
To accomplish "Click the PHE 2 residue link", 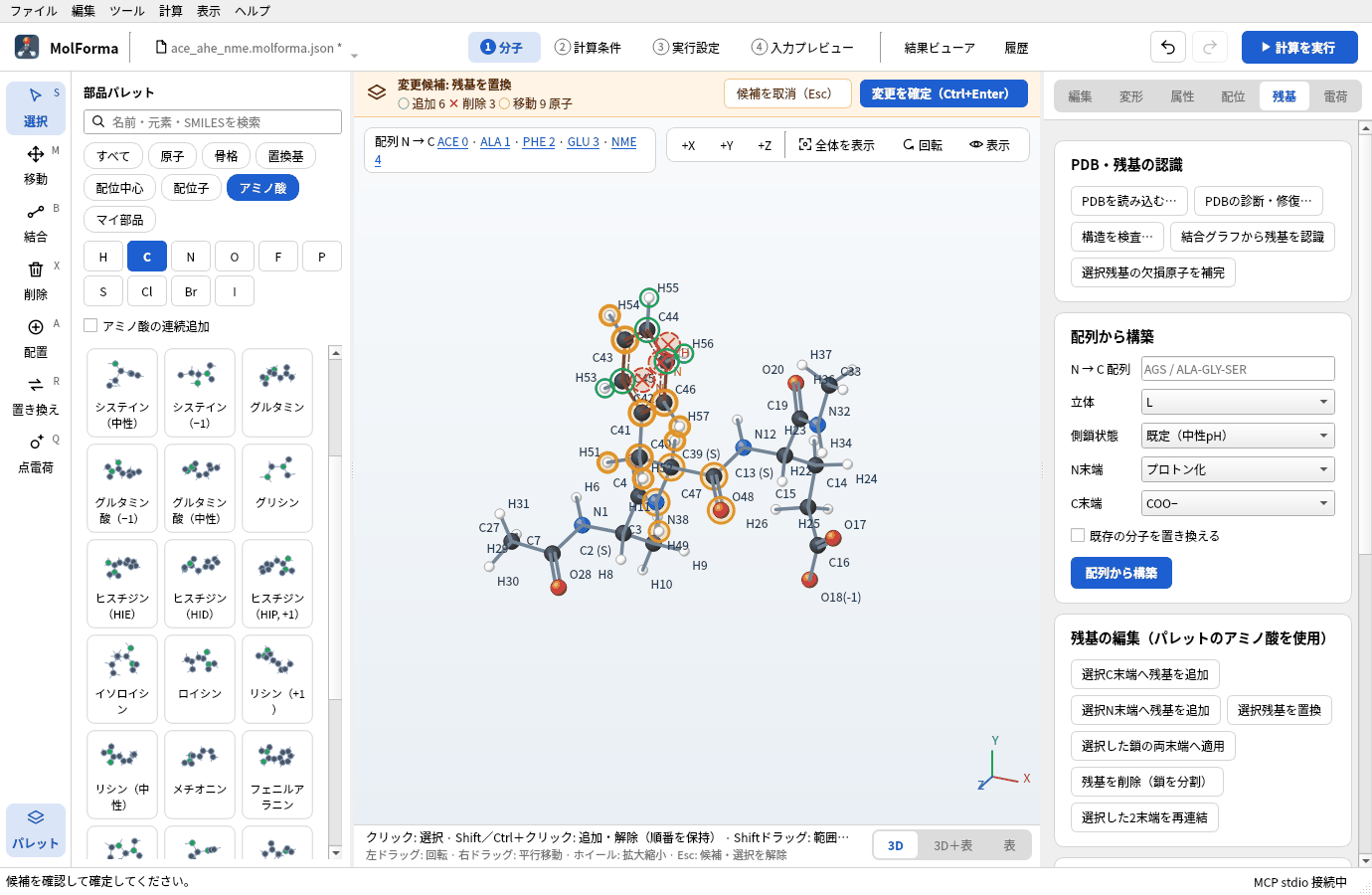I will coord(539,142).
